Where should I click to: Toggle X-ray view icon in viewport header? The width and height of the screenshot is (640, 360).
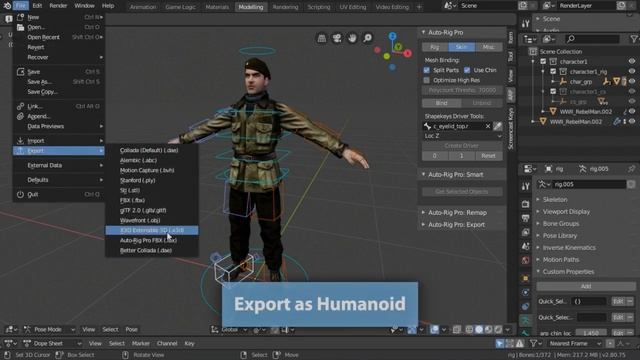coord(457,329)
